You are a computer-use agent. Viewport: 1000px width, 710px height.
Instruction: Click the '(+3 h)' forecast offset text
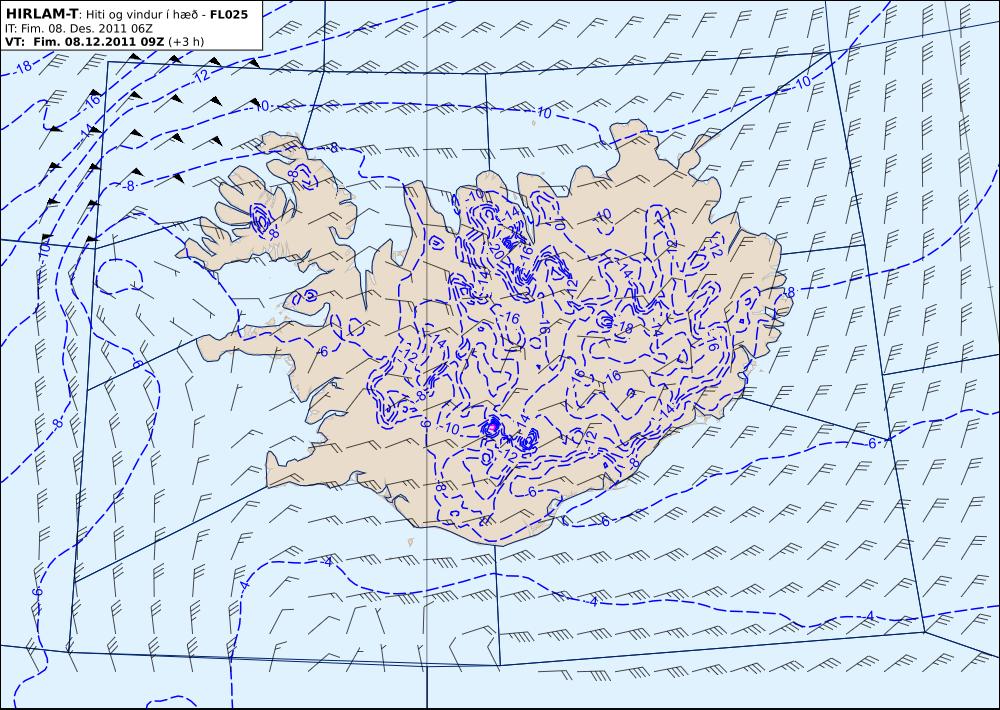pos(186,41)
